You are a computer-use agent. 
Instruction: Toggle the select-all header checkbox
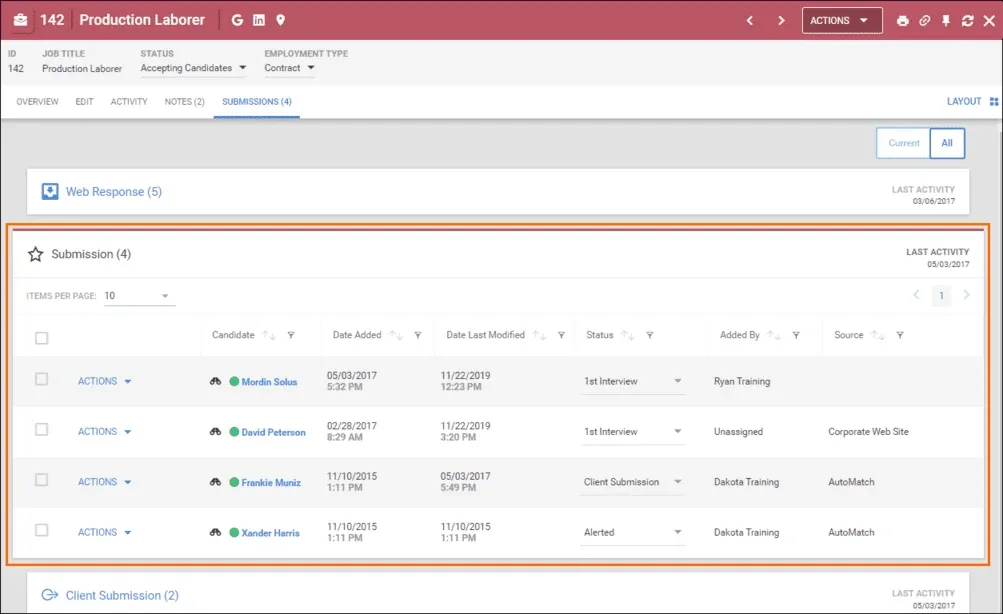(42, 338)
